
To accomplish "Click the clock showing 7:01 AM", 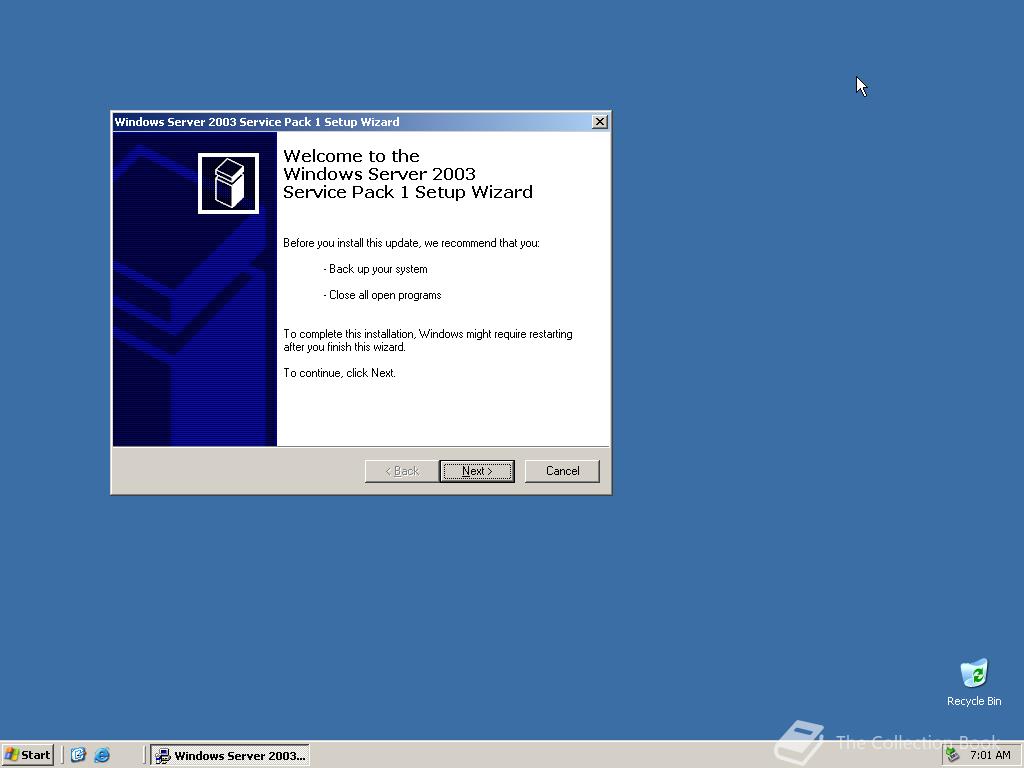I will [988, 755].
